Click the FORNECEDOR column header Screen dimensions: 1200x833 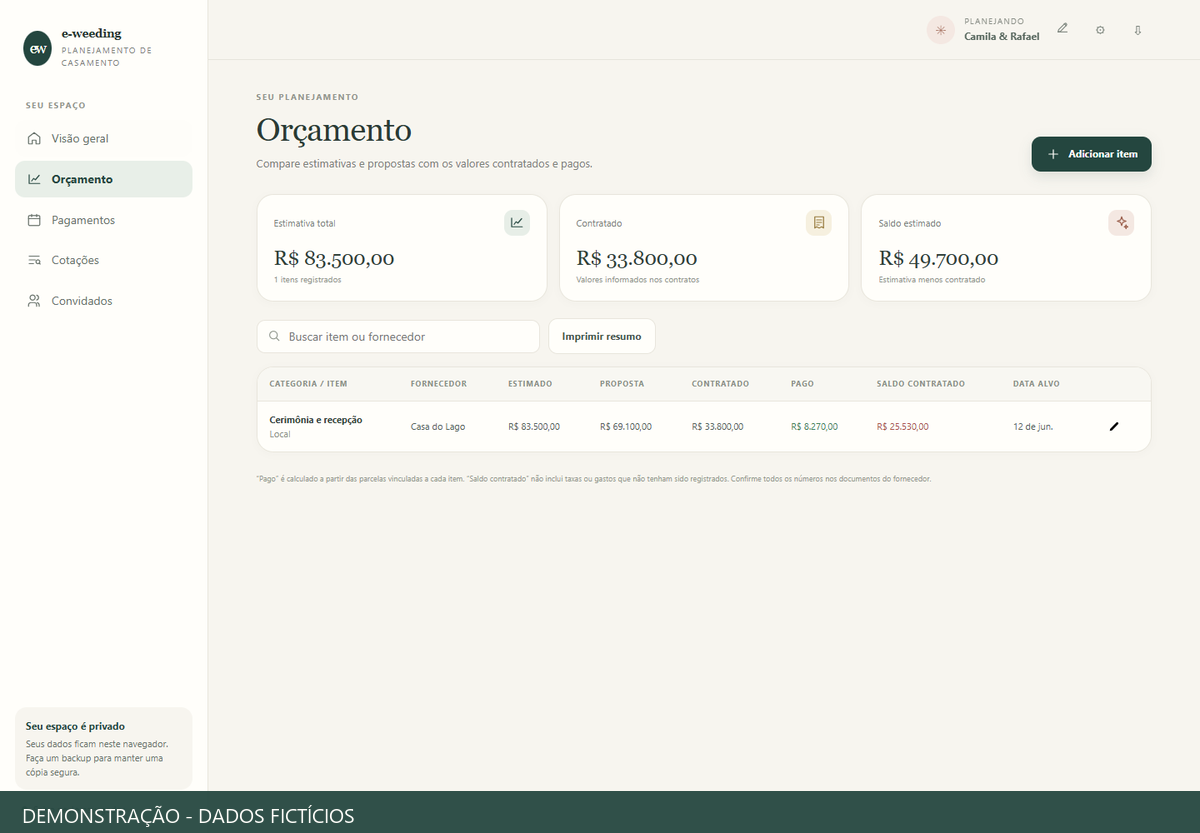[x=439, y=384]
